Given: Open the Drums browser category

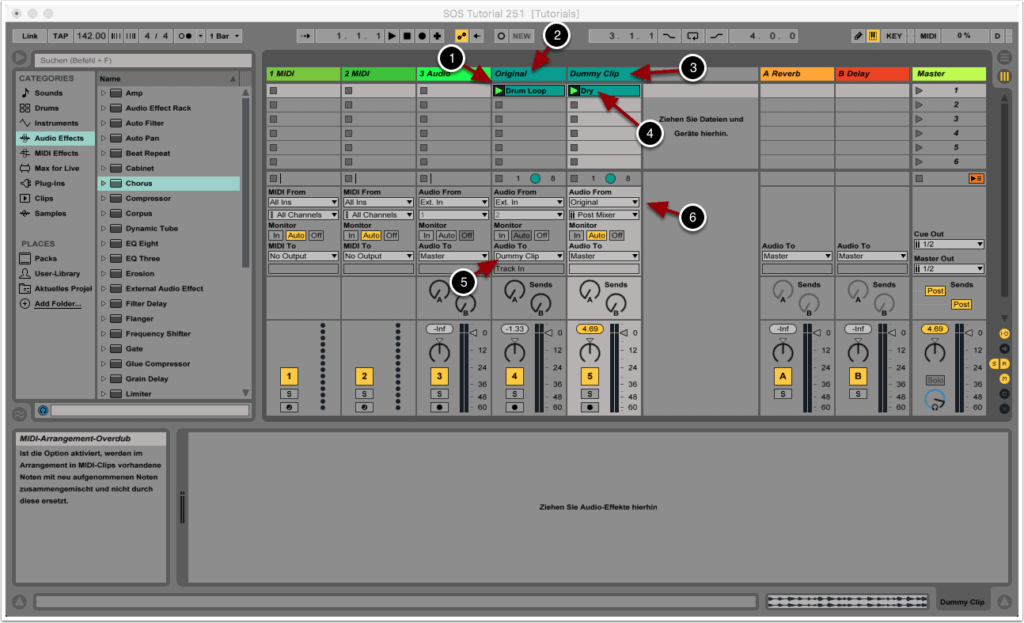Looking at the screenshot, I should [46, 108].
